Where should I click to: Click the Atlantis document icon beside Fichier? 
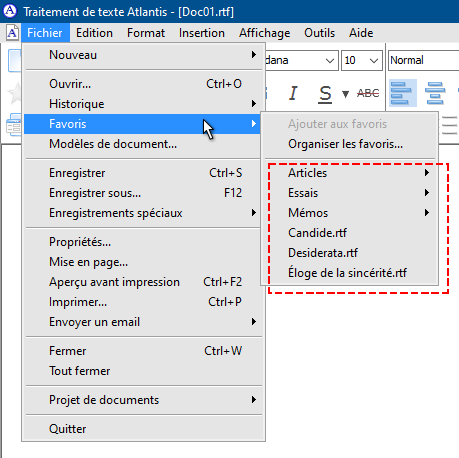[12, 33]
